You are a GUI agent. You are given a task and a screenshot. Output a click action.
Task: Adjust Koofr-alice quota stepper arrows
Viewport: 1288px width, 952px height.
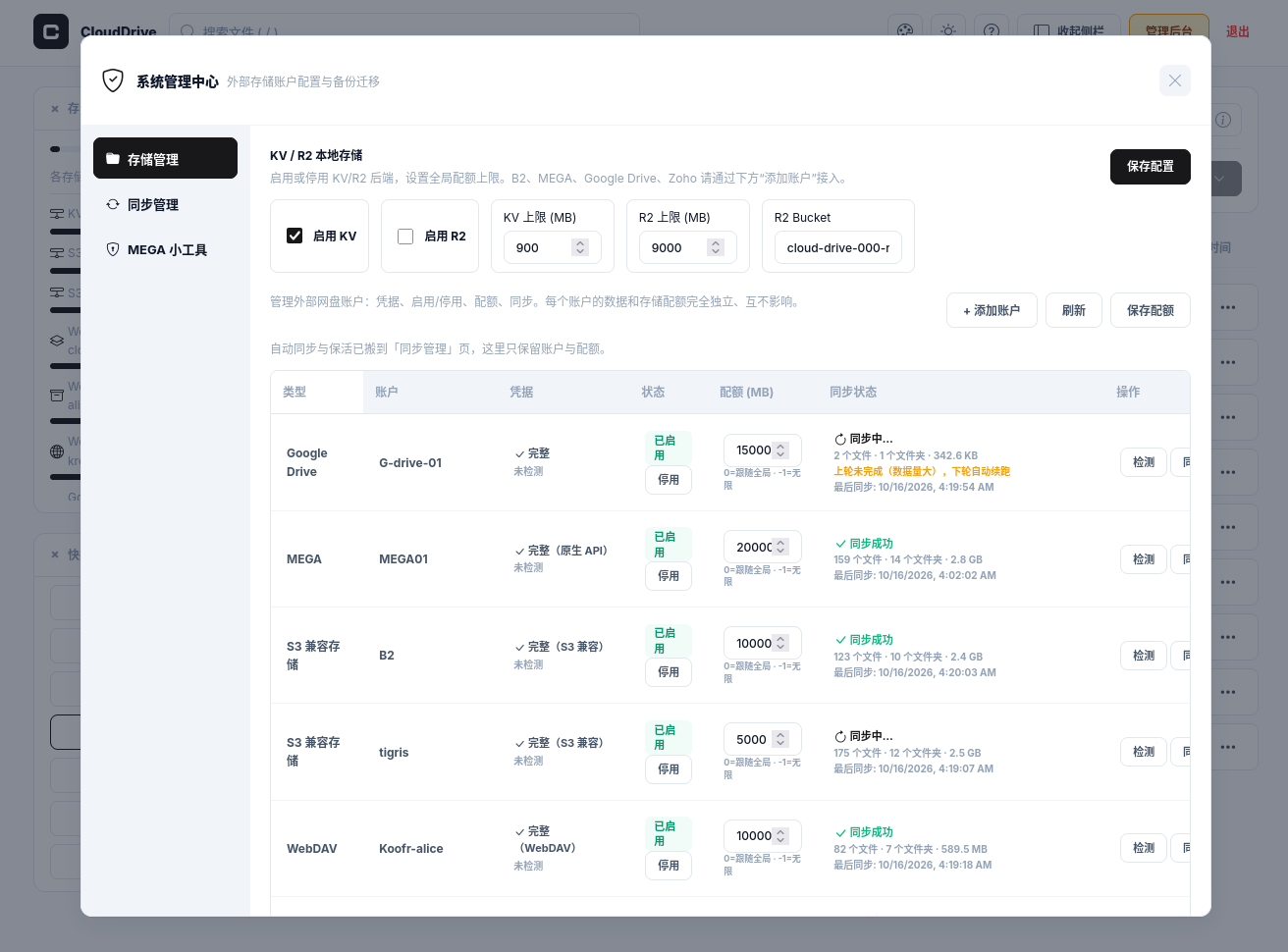pos(780,836)
